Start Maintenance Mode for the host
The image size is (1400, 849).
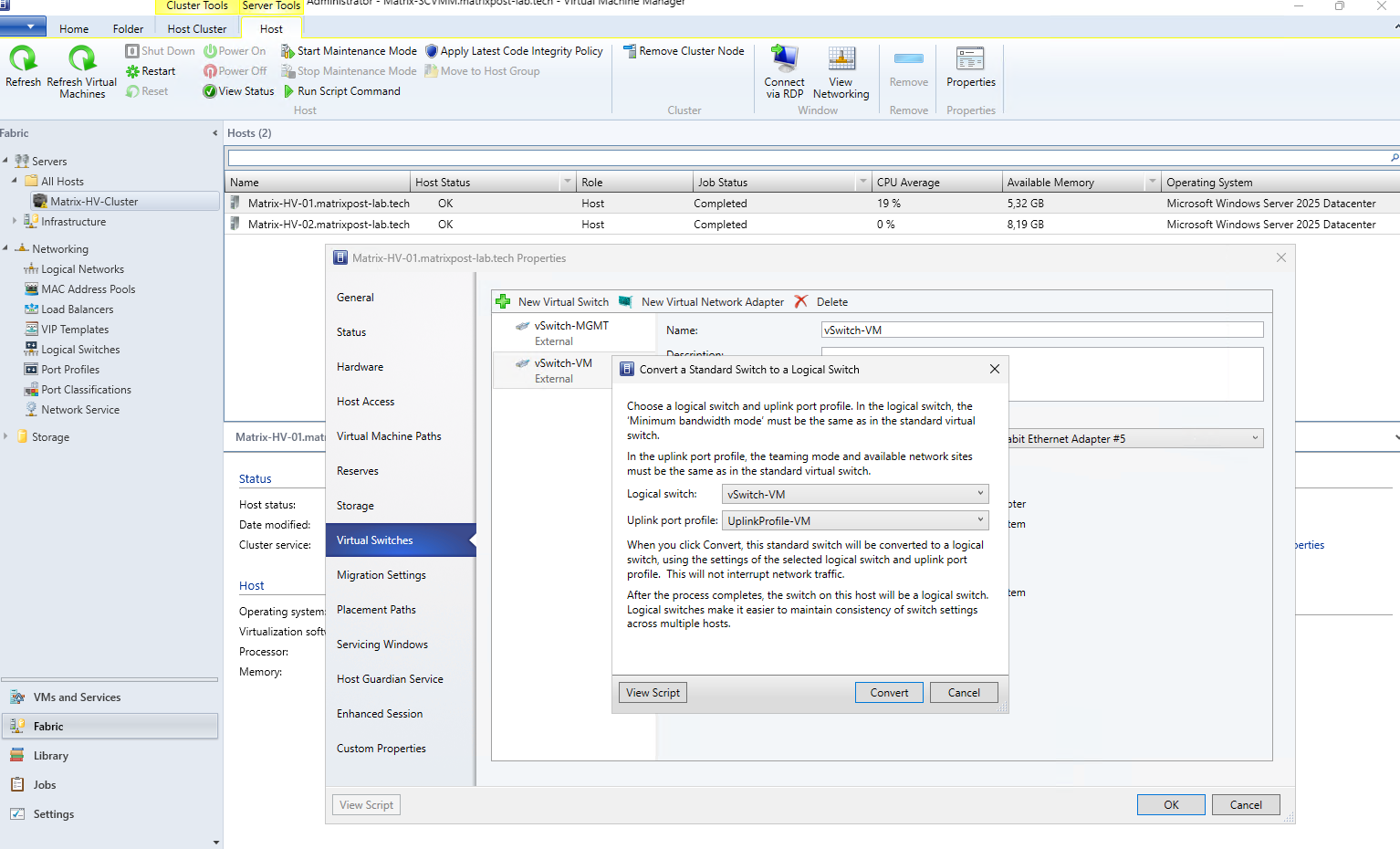coord(349,51)
